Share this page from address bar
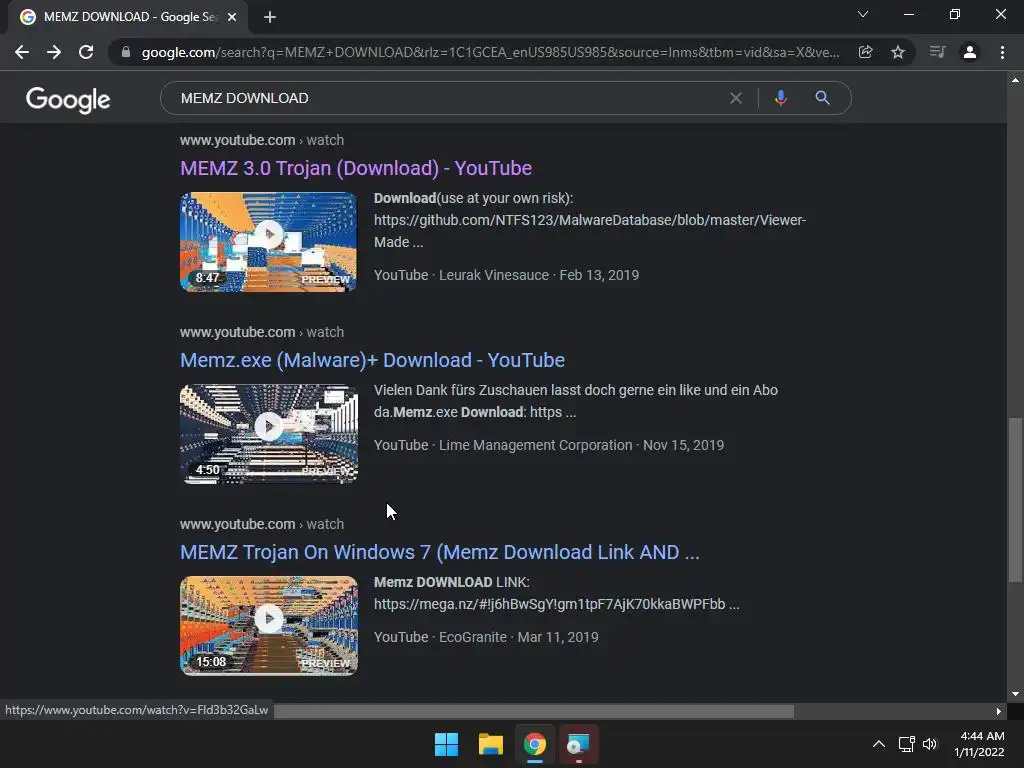 click(866, 52)
